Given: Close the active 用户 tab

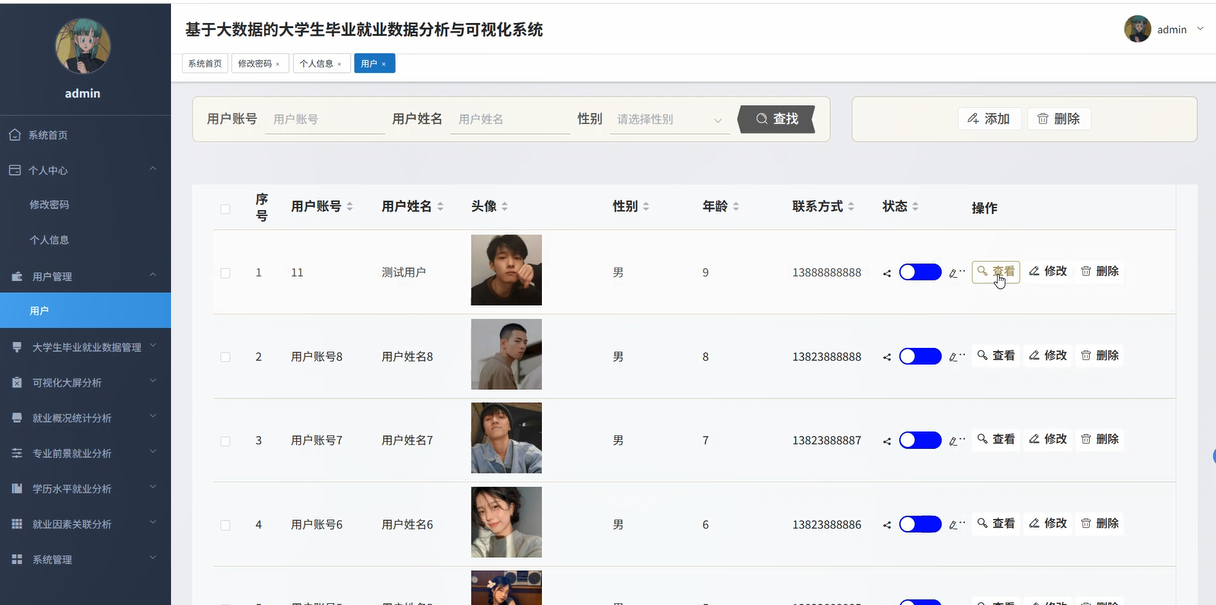Looking at the screenshot, I should [383, 64].
